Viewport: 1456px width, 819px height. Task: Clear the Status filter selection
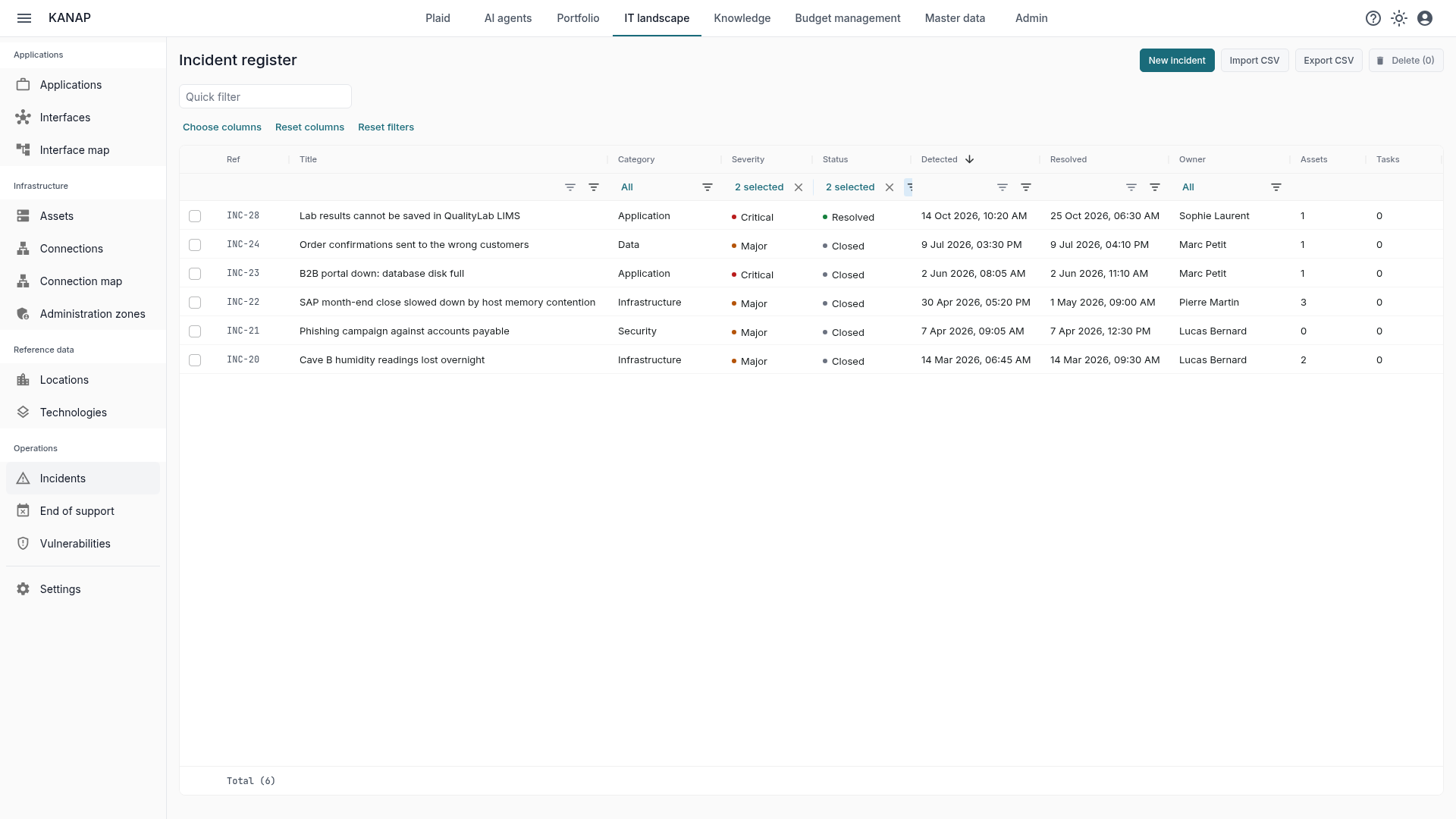(890, 187)
